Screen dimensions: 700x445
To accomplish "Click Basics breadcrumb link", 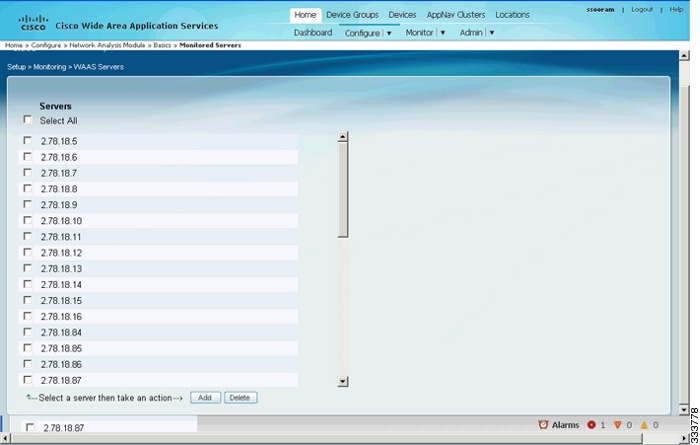I will (162, 45).
